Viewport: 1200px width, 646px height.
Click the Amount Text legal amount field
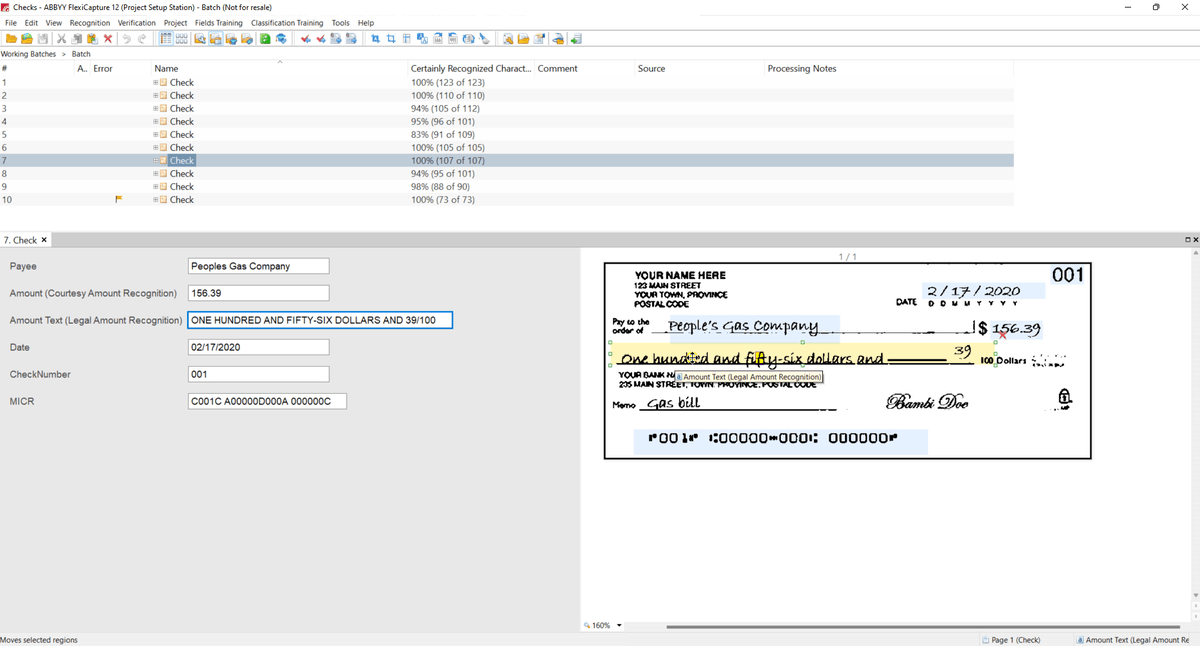click(x=320, y=320)
